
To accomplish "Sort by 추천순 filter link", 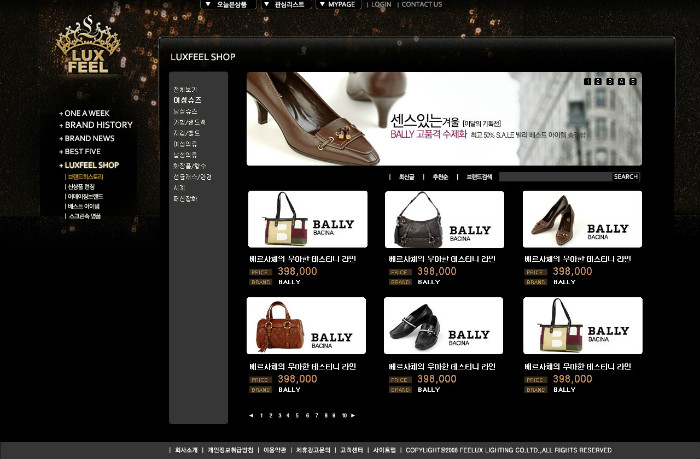I will click(x=440, y=177).
